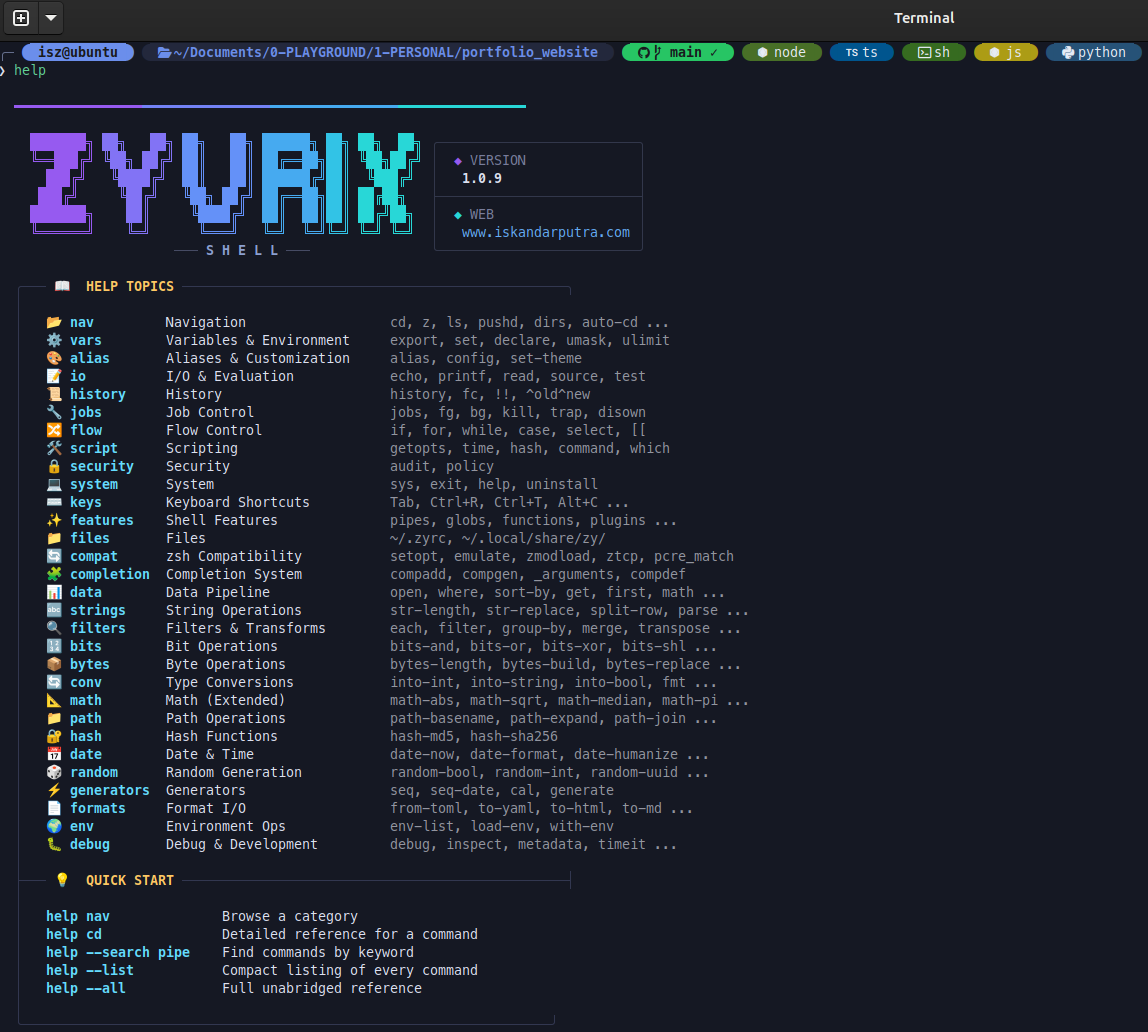Click the 'help --search pipe' command

118,952
